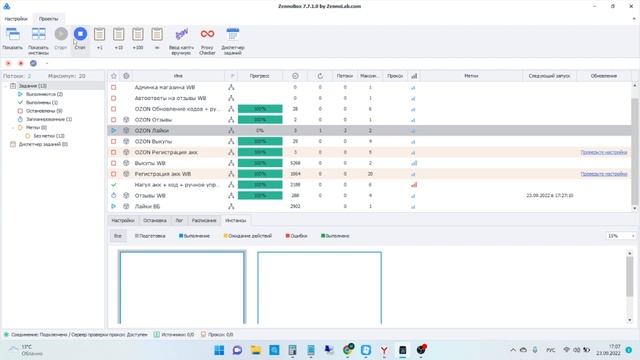The width and height of the screenshot is (640, 360).
Task: Click progress bar of Отзывы WB row
Action: pos(260,196)
